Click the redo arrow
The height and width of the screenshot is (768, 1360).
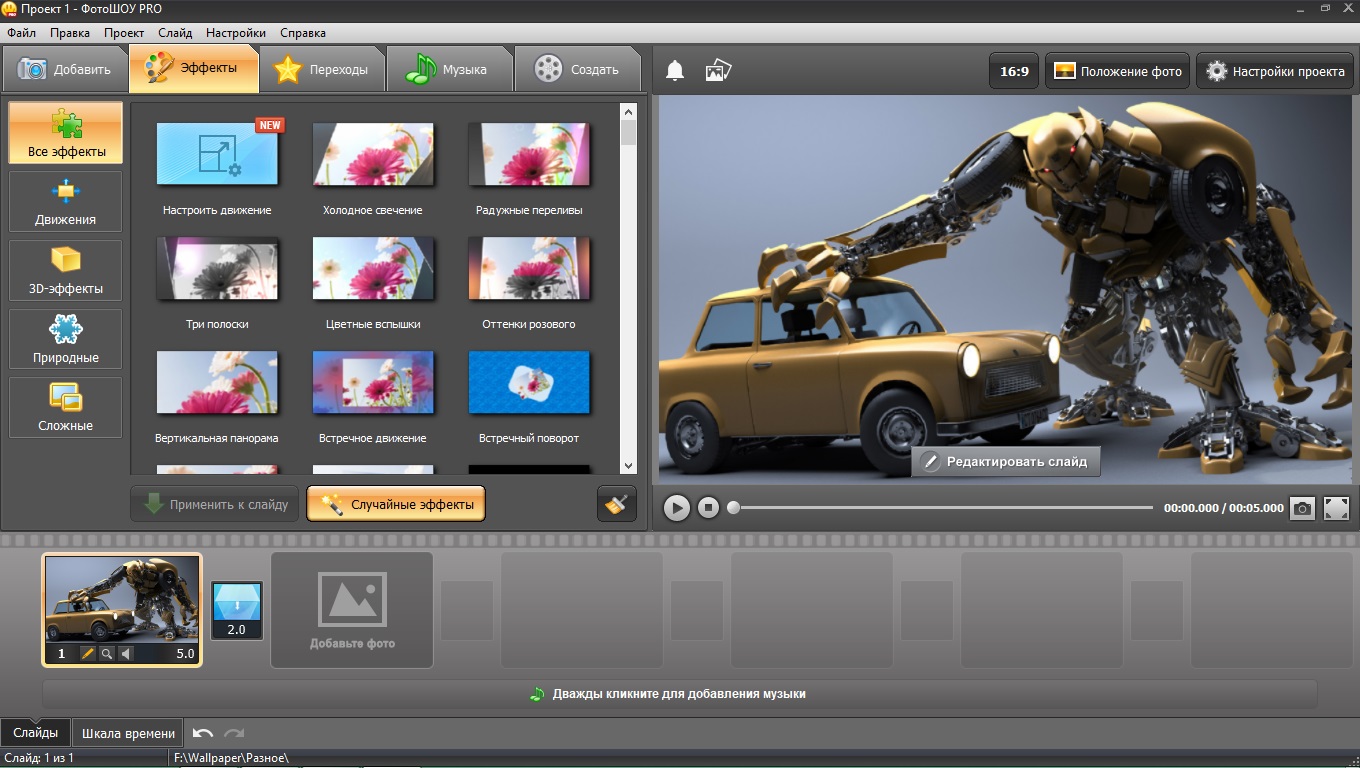(234, 733)
